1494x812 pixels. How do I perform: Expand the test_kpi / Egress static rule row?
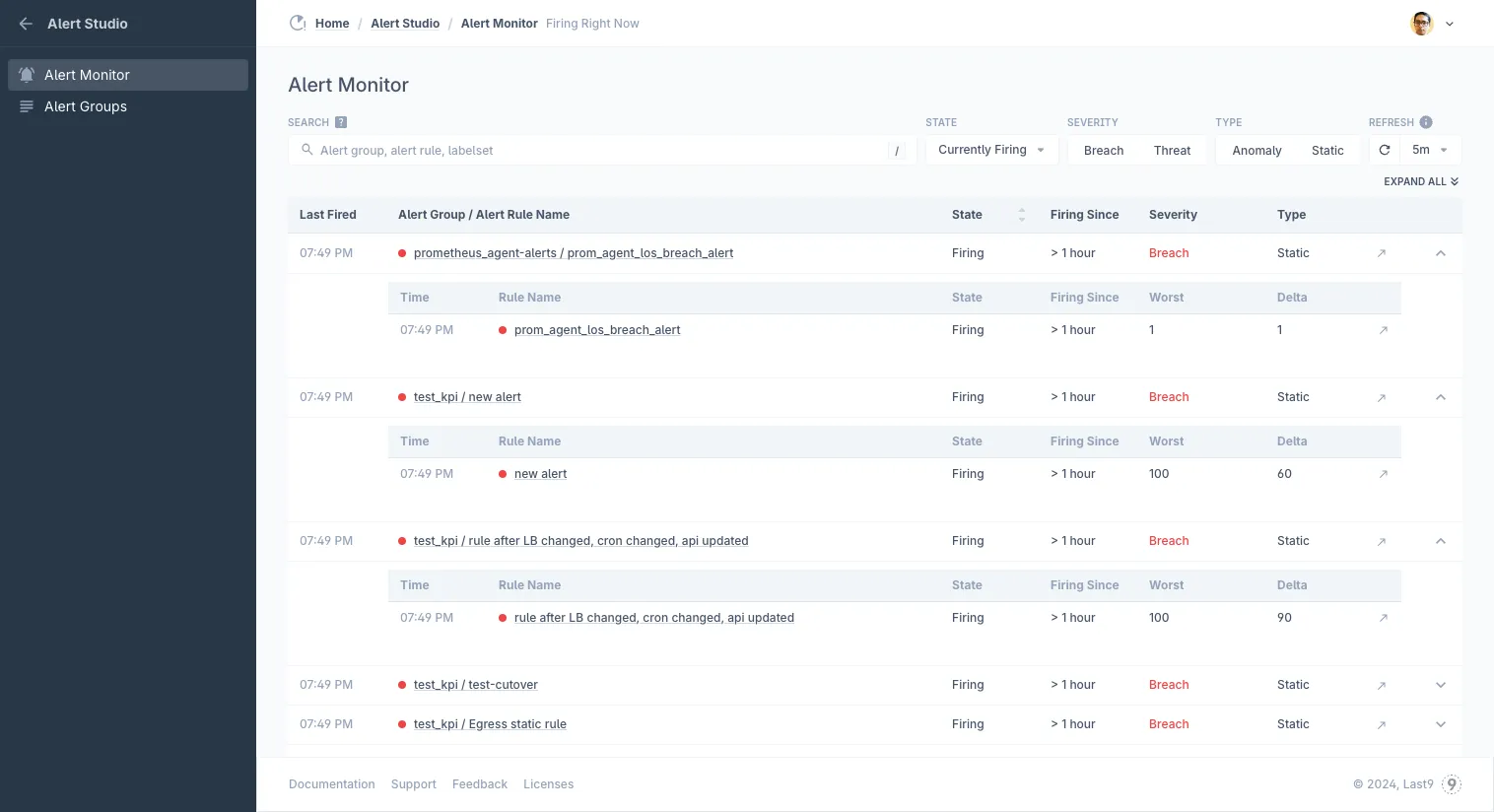1441,724
